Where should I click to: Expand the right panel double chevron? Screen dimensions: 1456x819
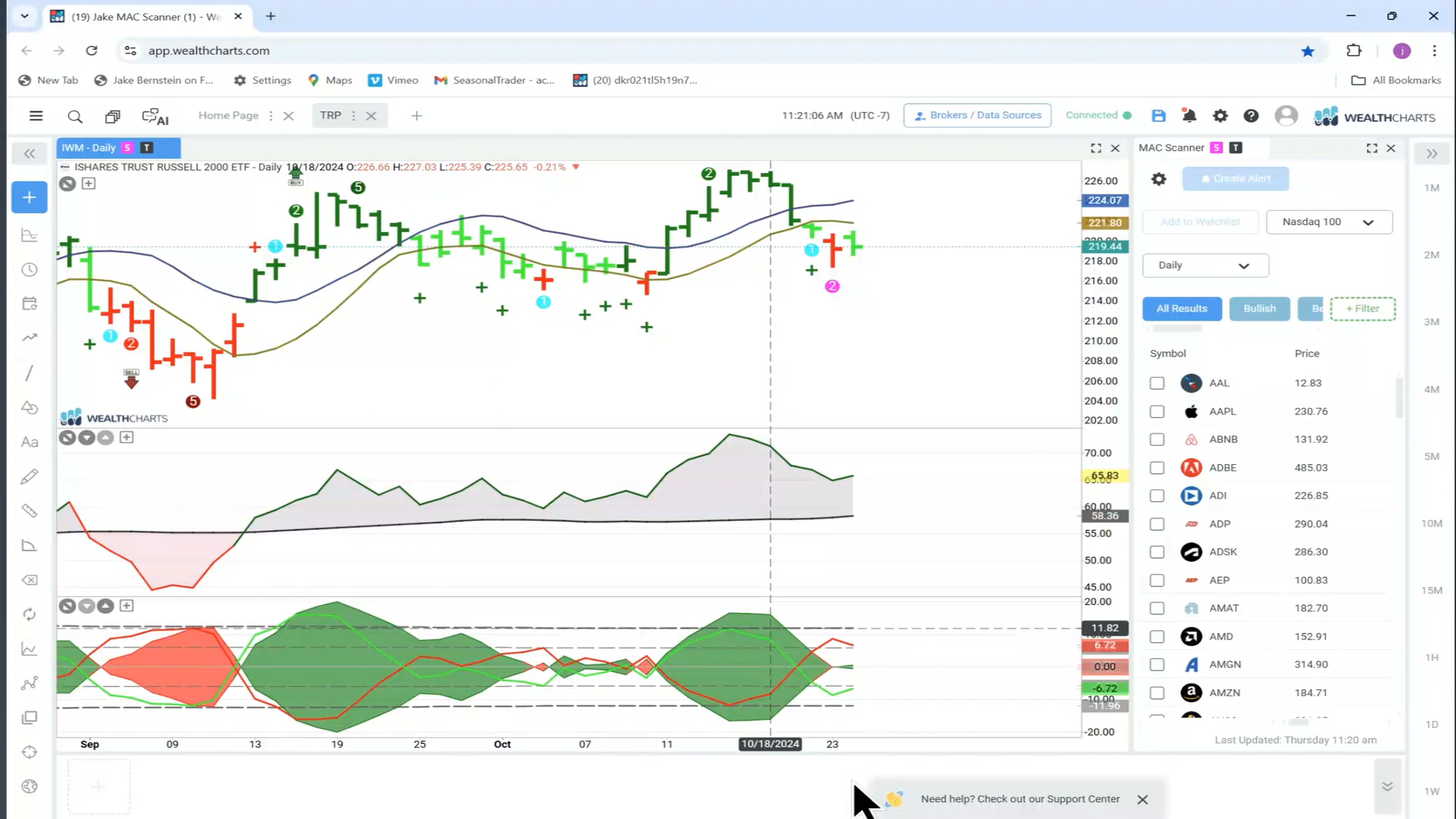click(x=1431, y=154)
